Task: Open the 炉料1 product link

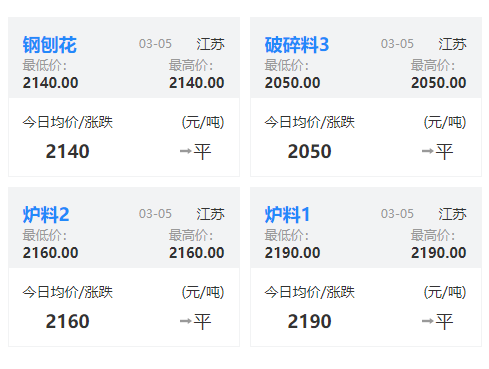Action: tap(287, 215)
